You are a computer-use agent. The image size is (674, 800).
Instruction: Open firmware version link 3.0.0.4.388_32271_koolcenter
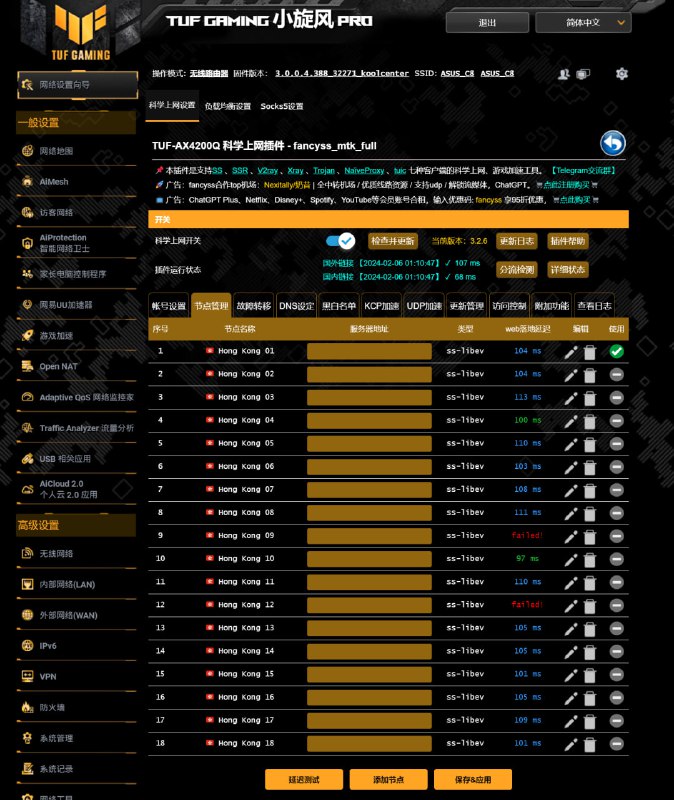coord(342,73)
